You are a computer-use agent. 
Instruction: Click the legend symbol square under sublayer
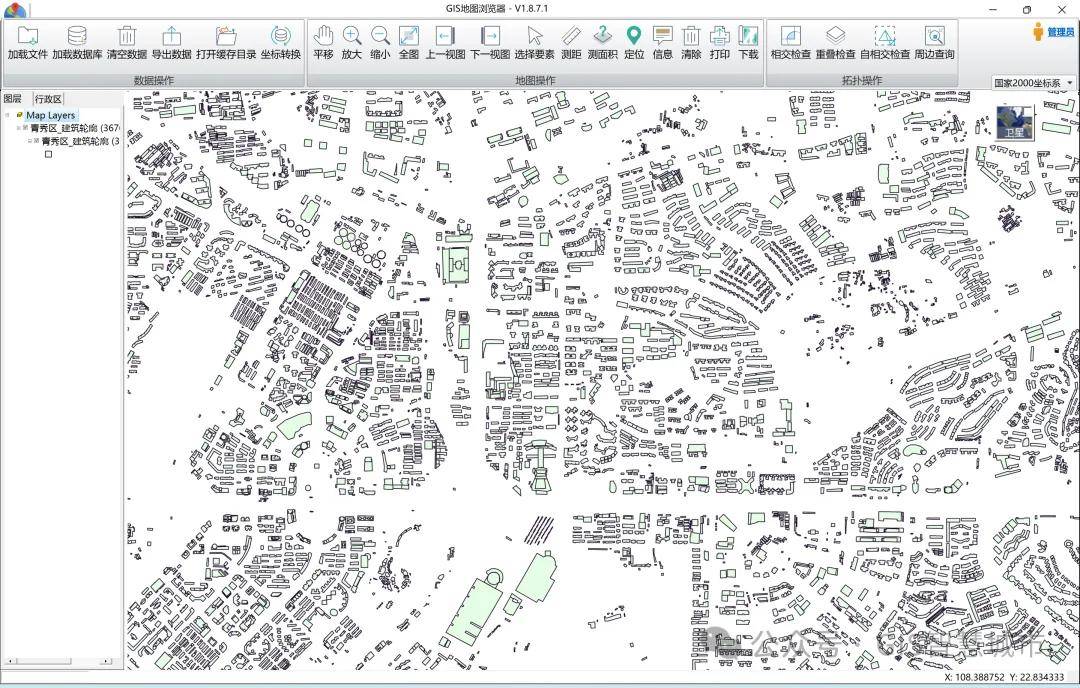47,154
